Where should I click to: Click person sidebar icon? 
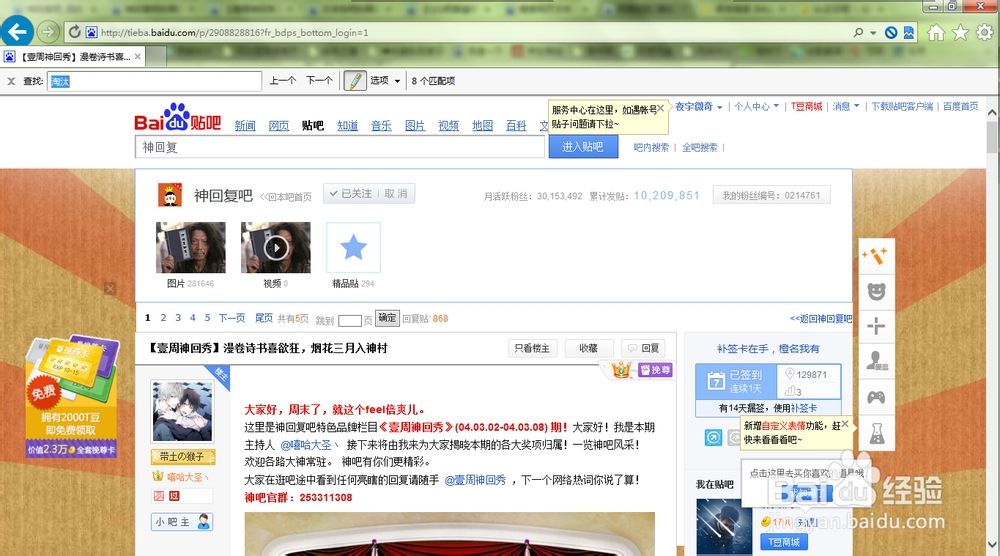pyautogui.click(x=876, y=362)
